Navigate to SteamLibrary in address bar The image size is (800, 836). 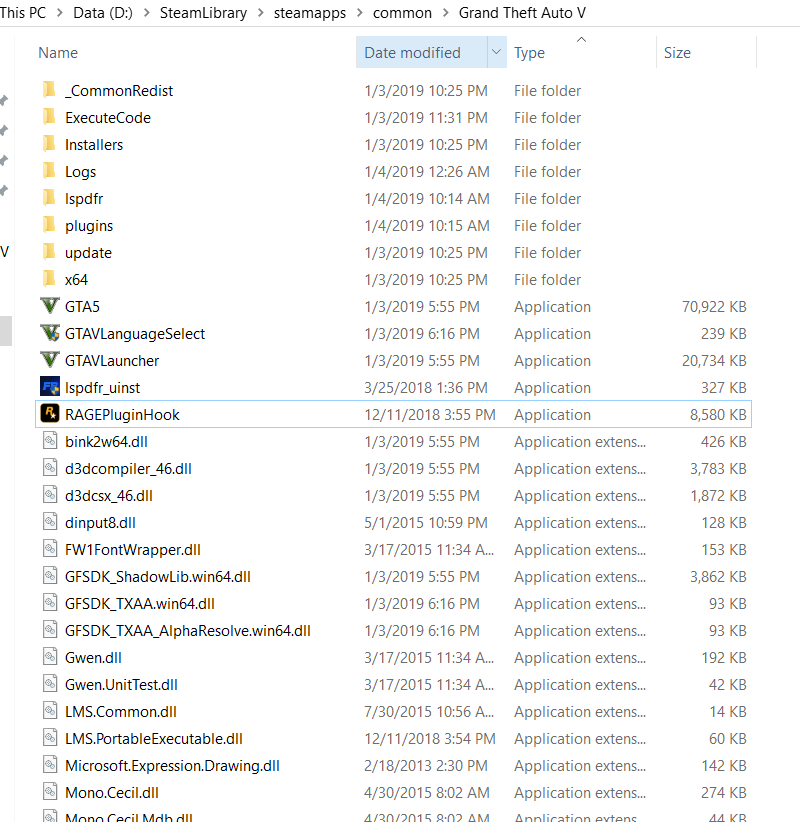(203, 13)
